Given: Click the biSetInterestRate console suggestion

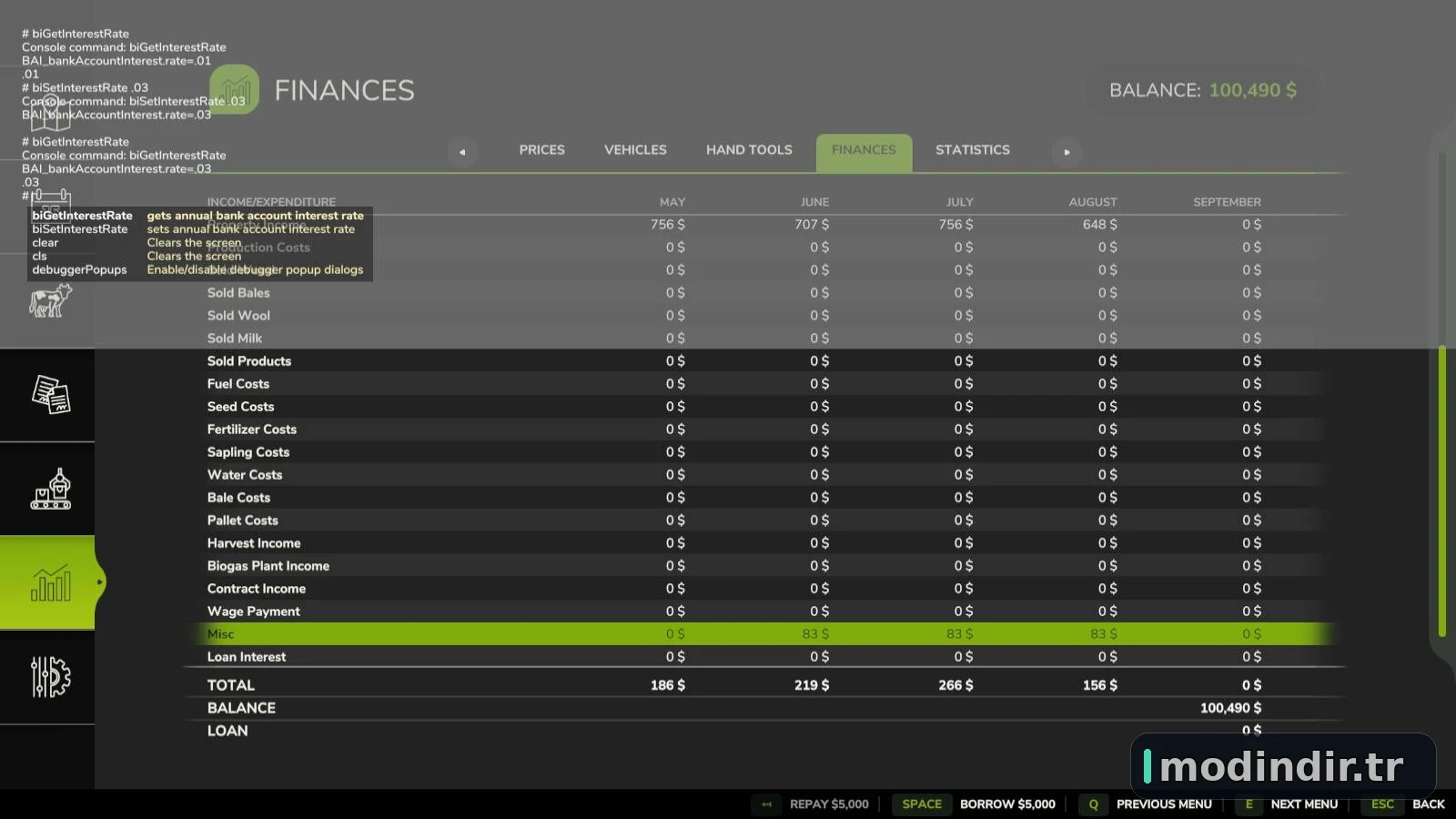Looking at the screenshot, I should (x=80, y=229).
